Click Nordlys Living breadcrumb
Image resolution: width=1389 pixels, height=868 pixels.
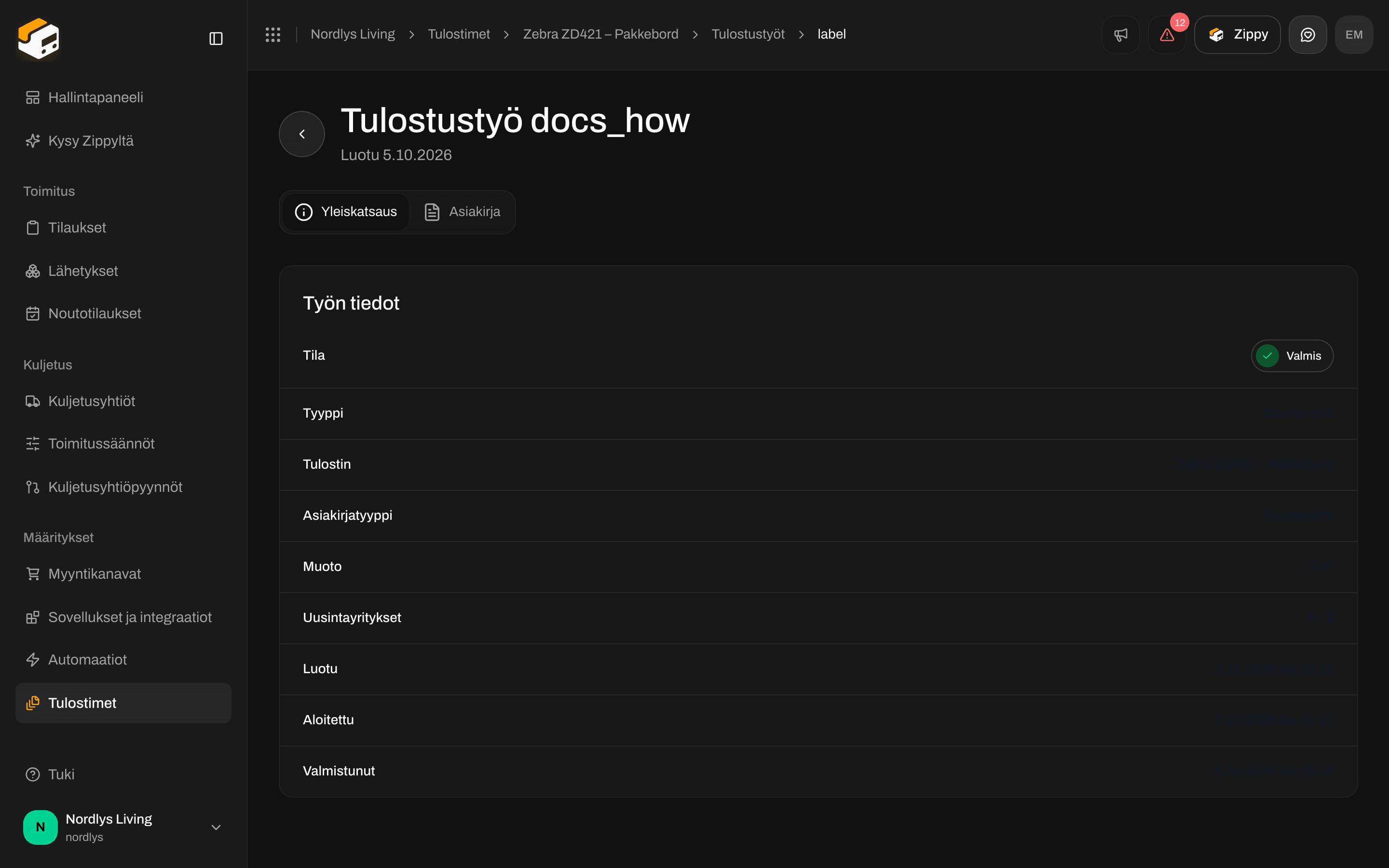click(353, 34)
